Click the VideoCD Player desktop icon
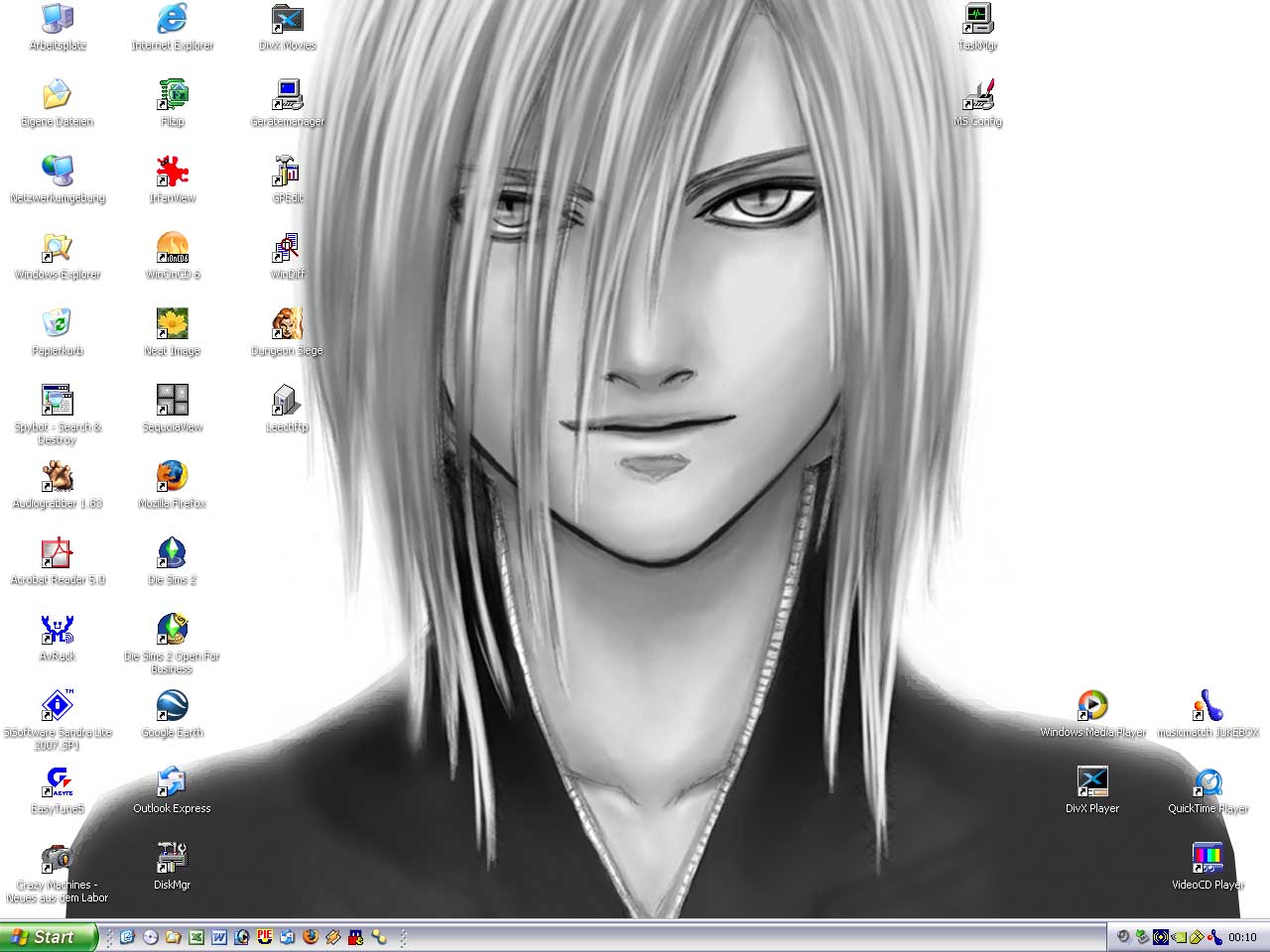Viewport: 1270px width, 952px height. click(1207, 867)
